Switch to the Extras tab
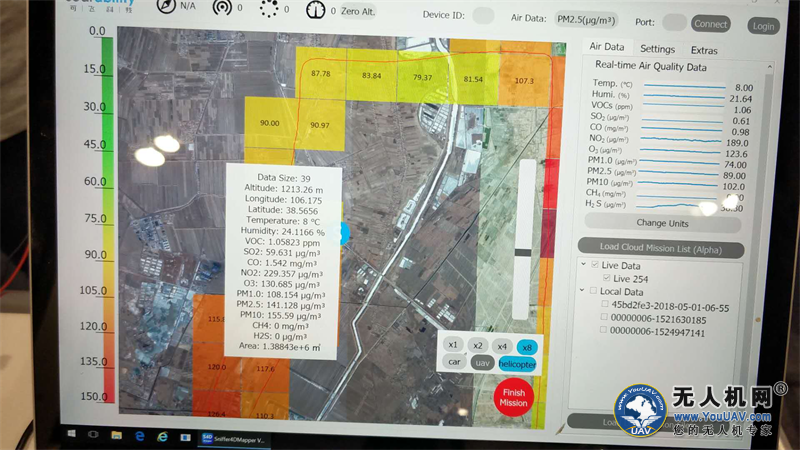This screenshot has height=450, width=800. point(704,50)
